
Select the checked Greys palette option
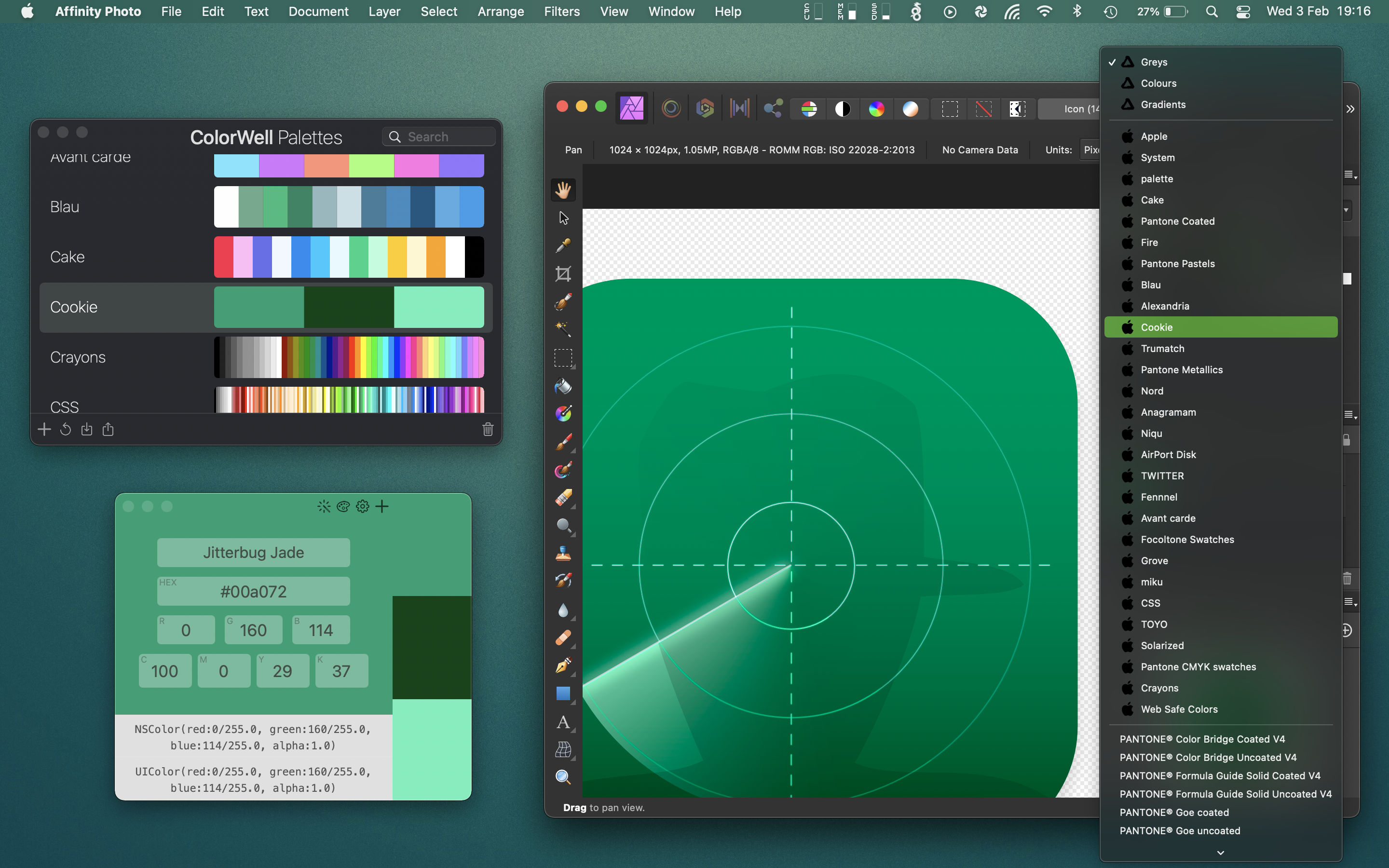click(1154, 62)
